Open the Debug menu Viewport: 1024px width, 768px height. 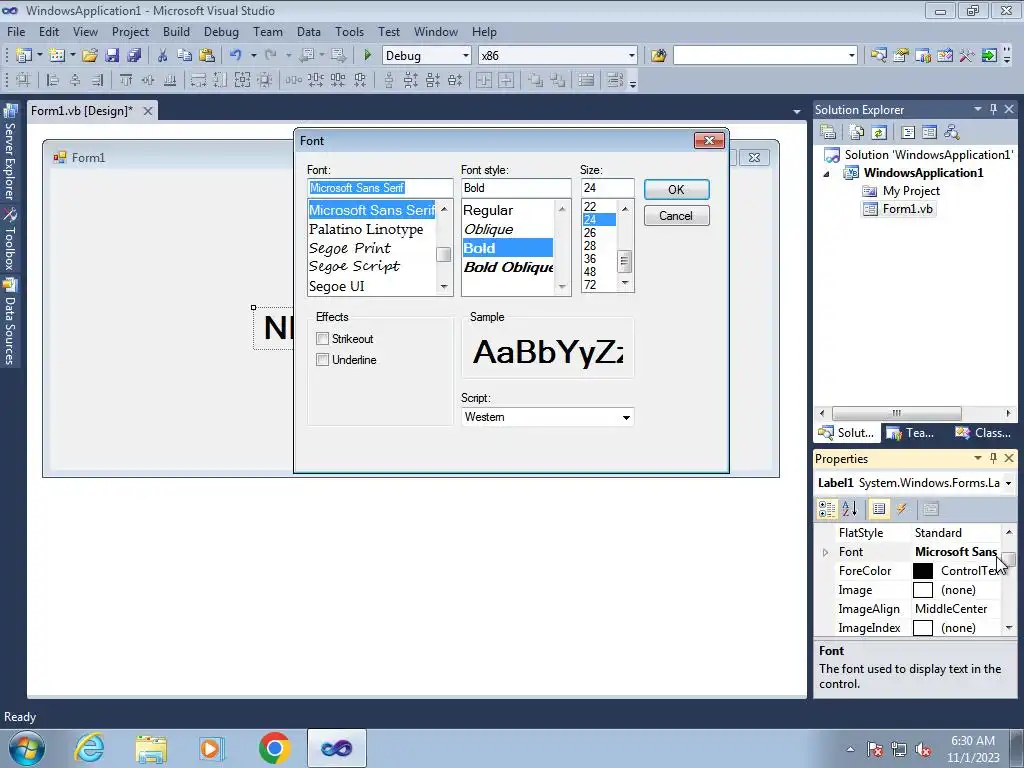221,31
